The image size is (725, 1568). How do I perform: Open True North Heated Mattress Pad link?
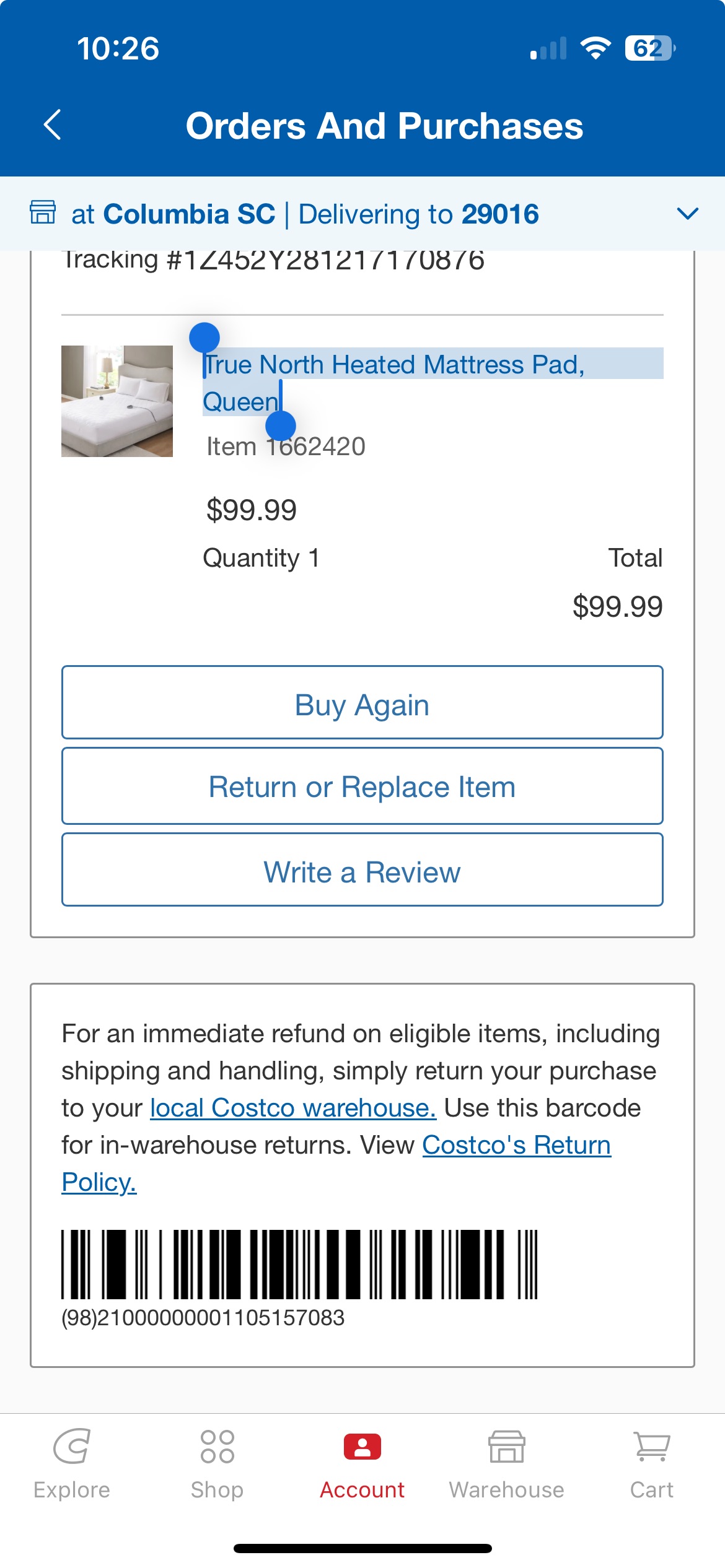click(394, 383)
